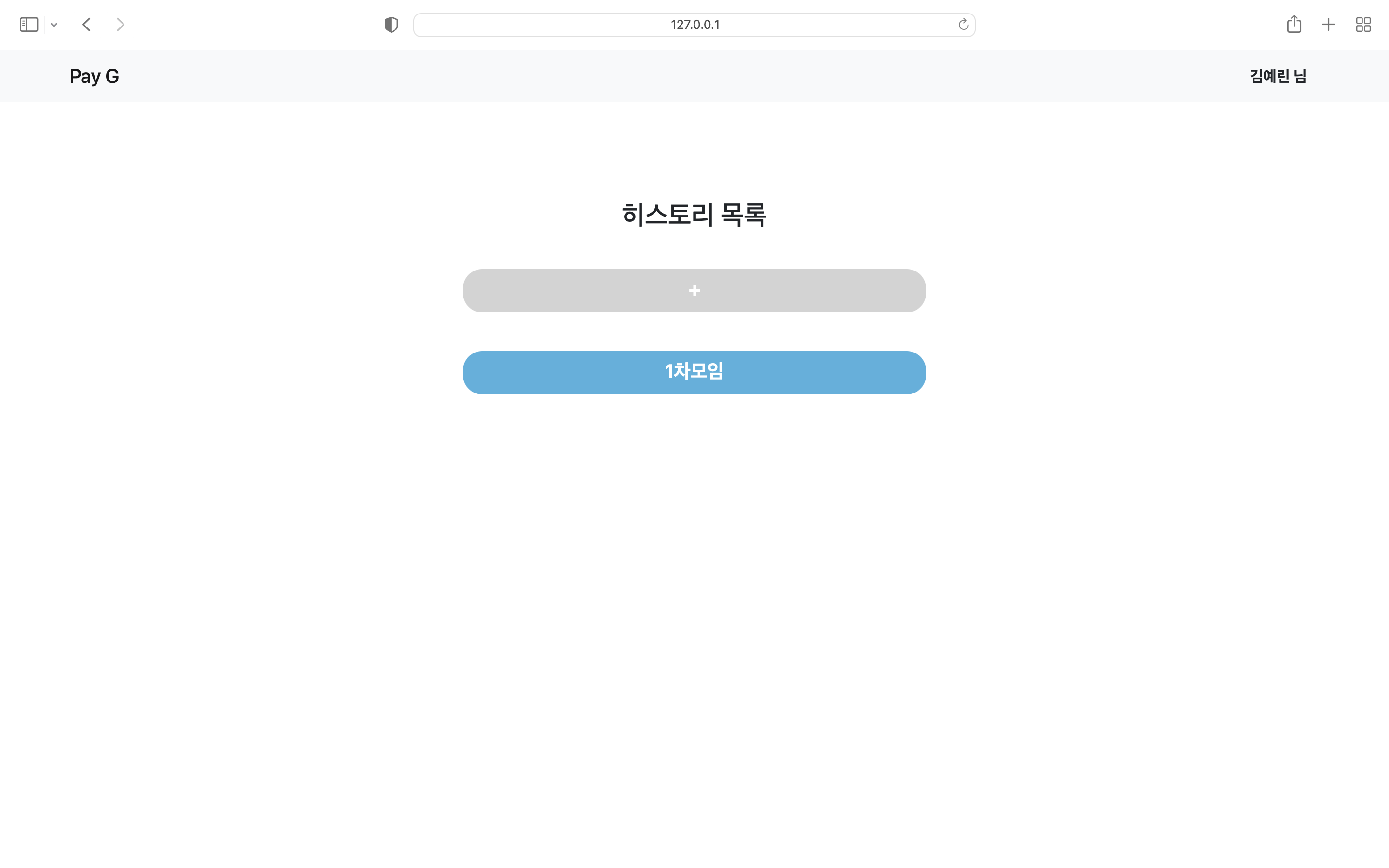This screenshot has width=1389, height=868.
Task: Open the Share icon in the toolbar
Action: pos(1294,24)
